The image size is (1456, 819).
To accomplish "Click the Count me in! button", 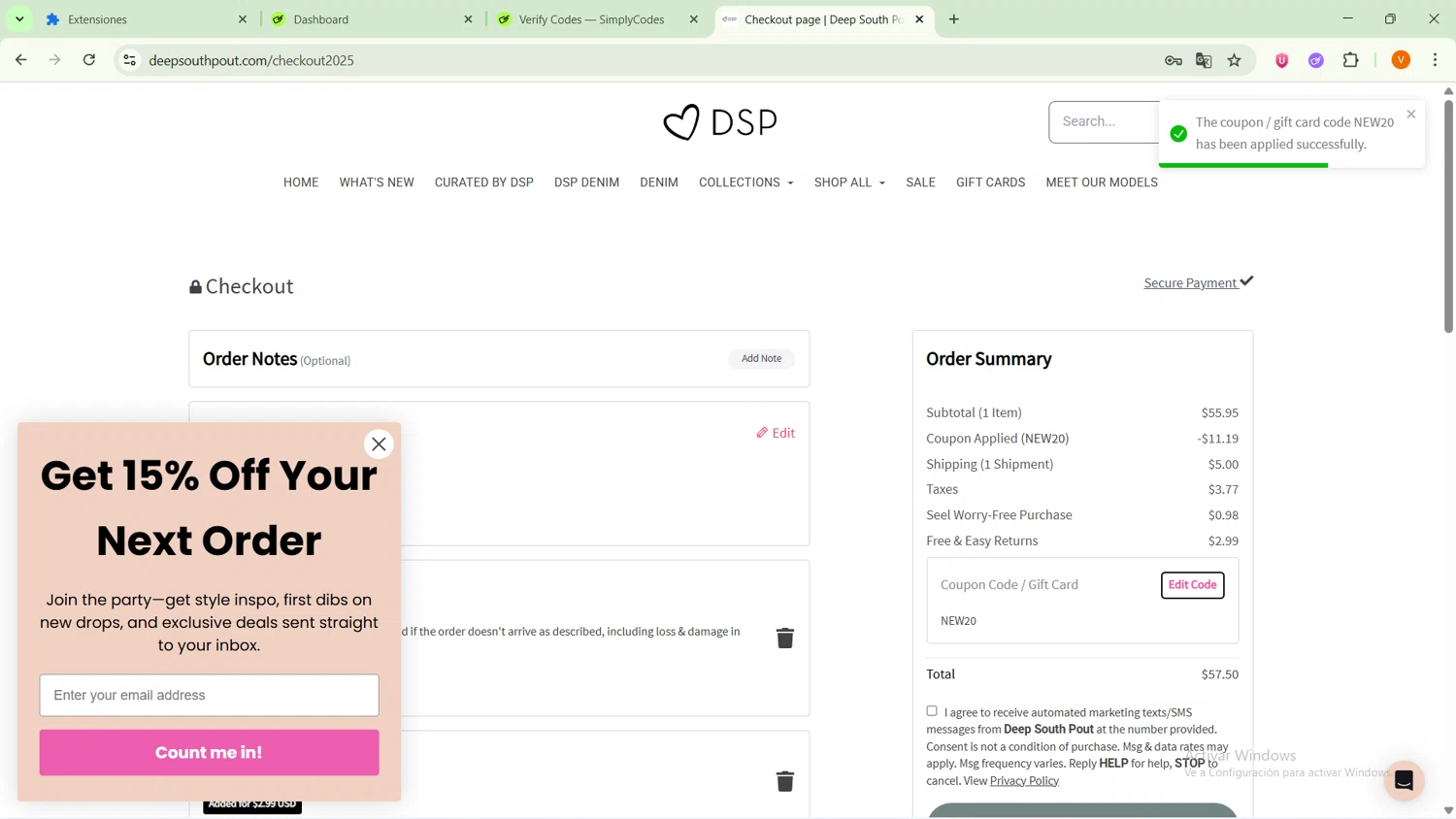I will [x=209, y=752].
